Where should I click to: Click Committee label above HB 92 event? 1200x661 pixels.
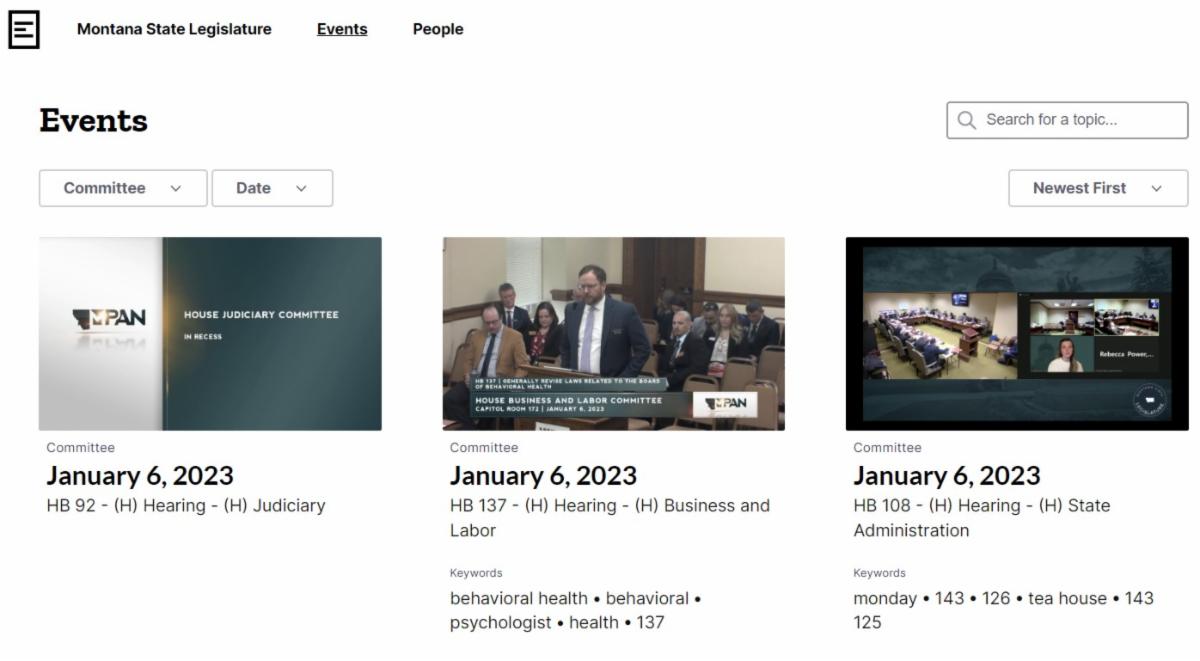click(x=81, y=448)
